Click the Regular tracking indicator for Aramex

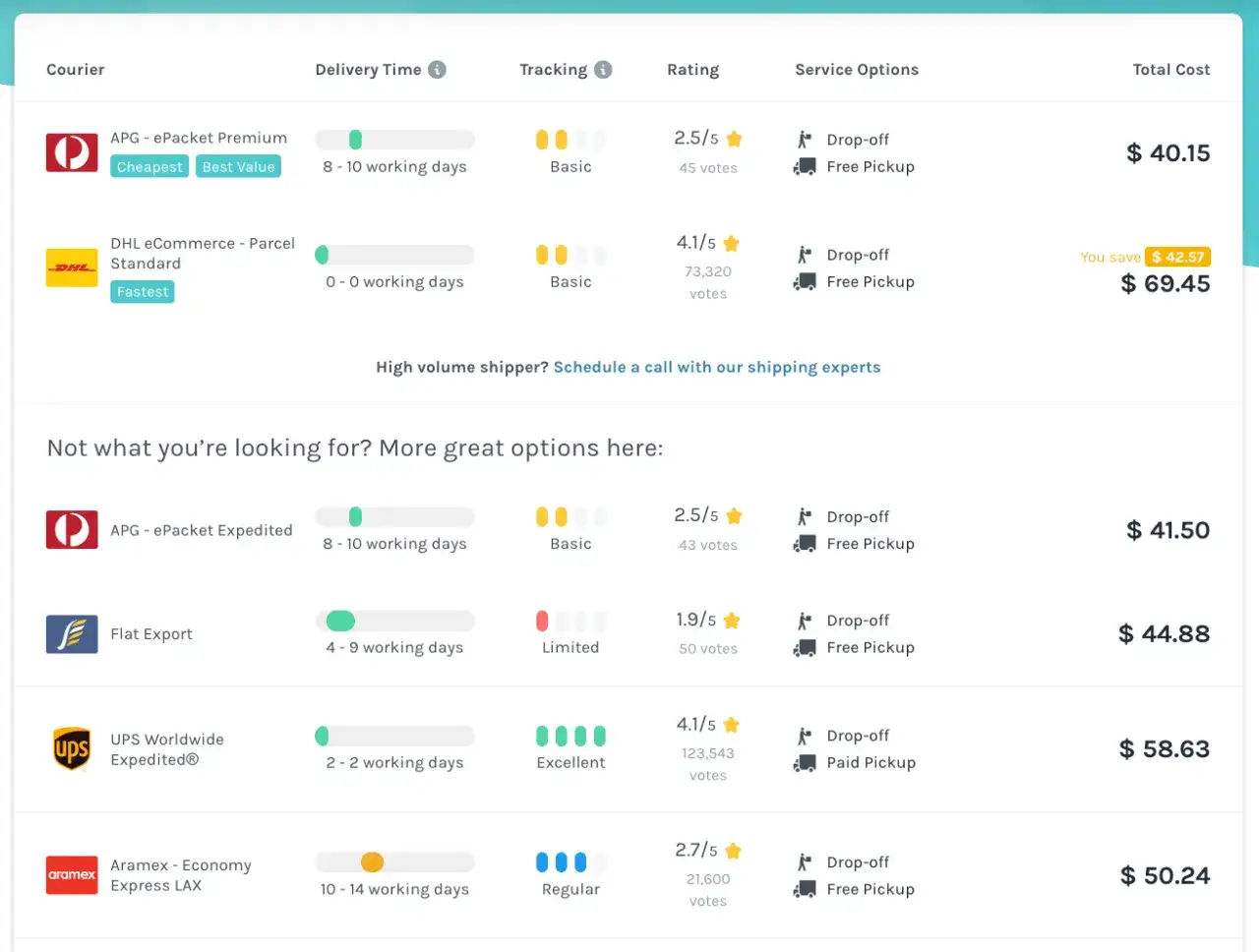570,863
